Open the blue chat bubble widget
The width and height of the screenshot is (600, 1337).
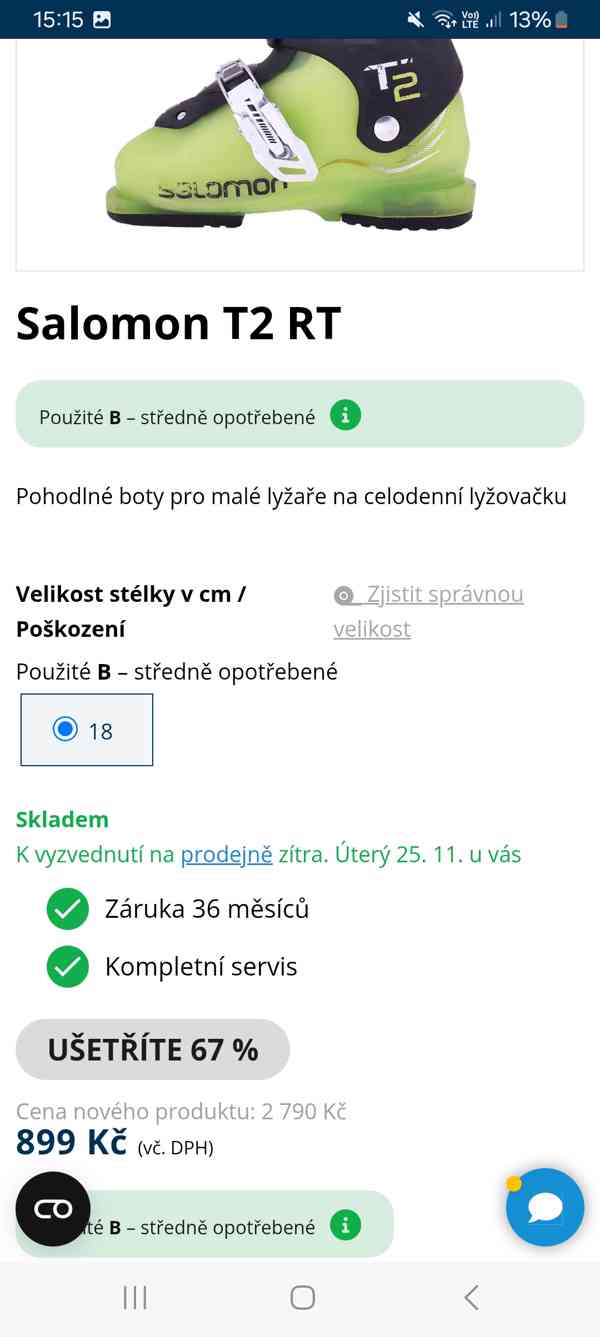(545, 1207)
